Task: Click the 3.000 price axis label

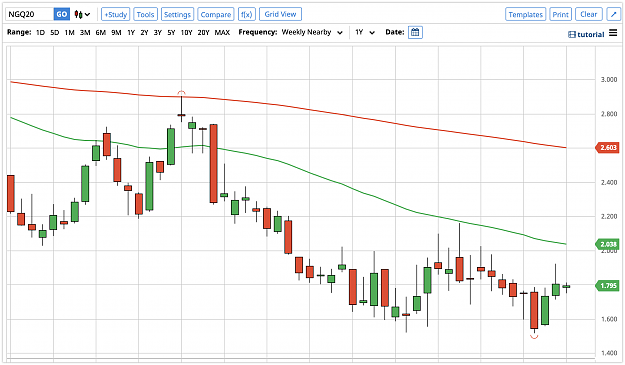Action: [x=609, y=80]
